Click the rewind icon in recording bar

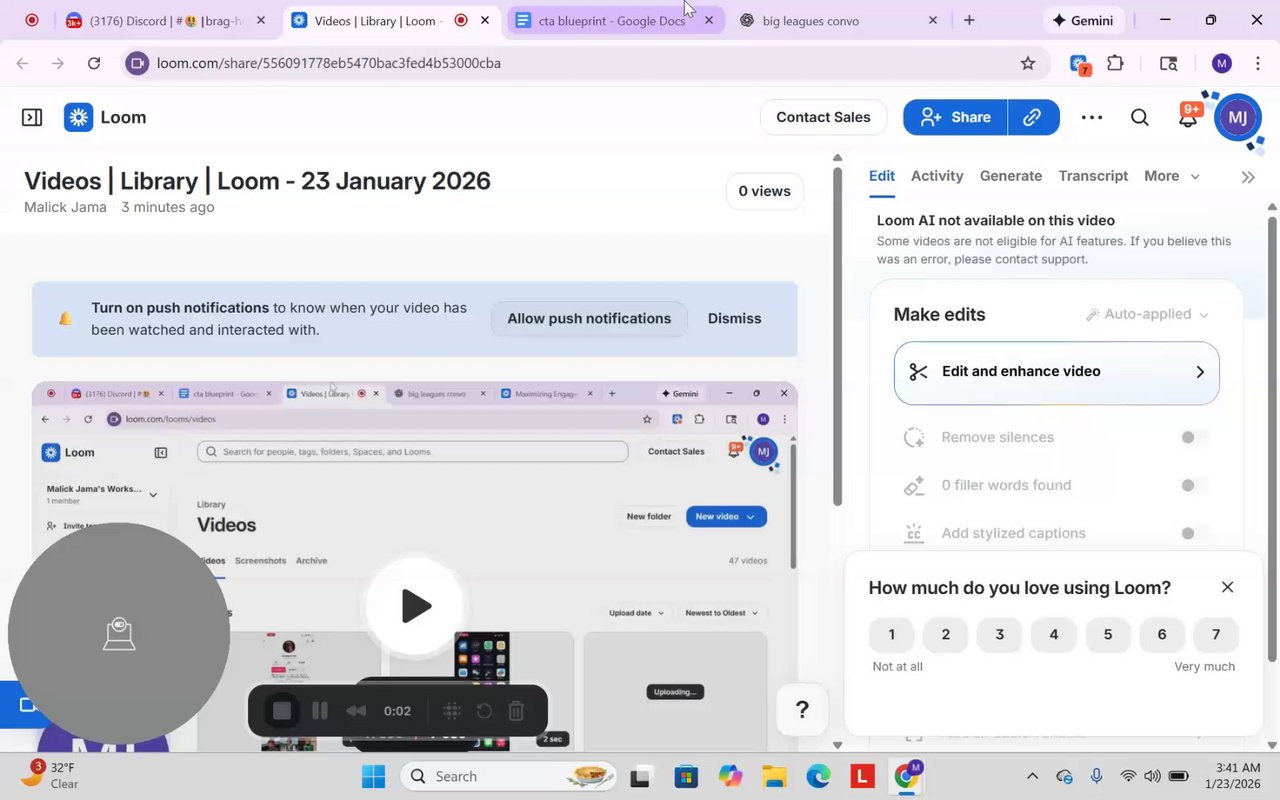[x=355, y=711]
